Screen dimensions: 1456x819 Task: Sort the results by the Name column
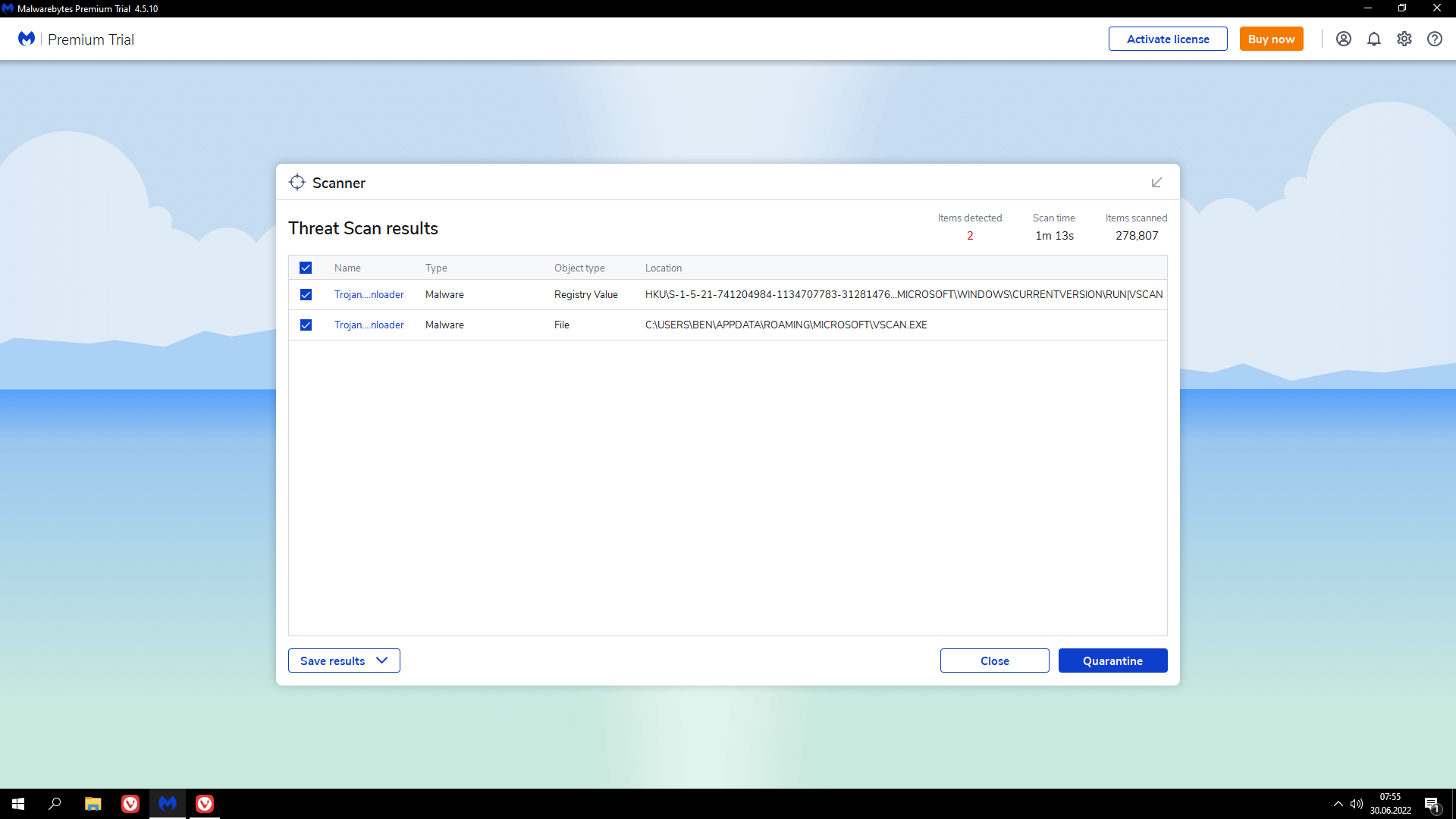tap(347, 268)
